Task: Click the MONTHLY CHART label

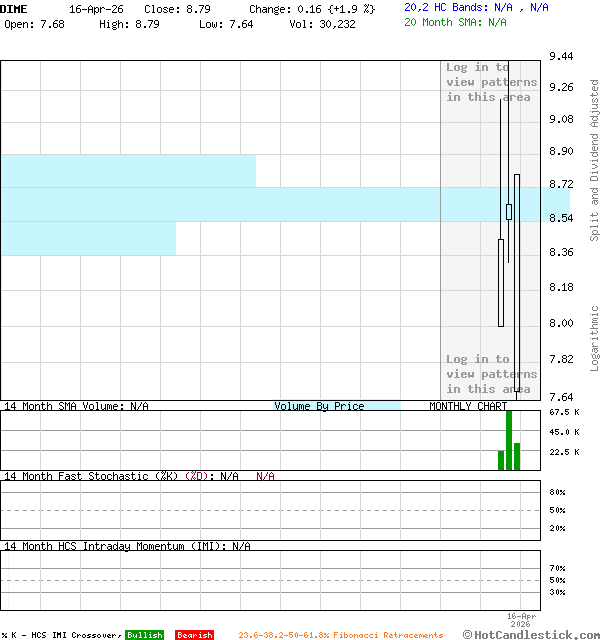Action: point(468,406)
